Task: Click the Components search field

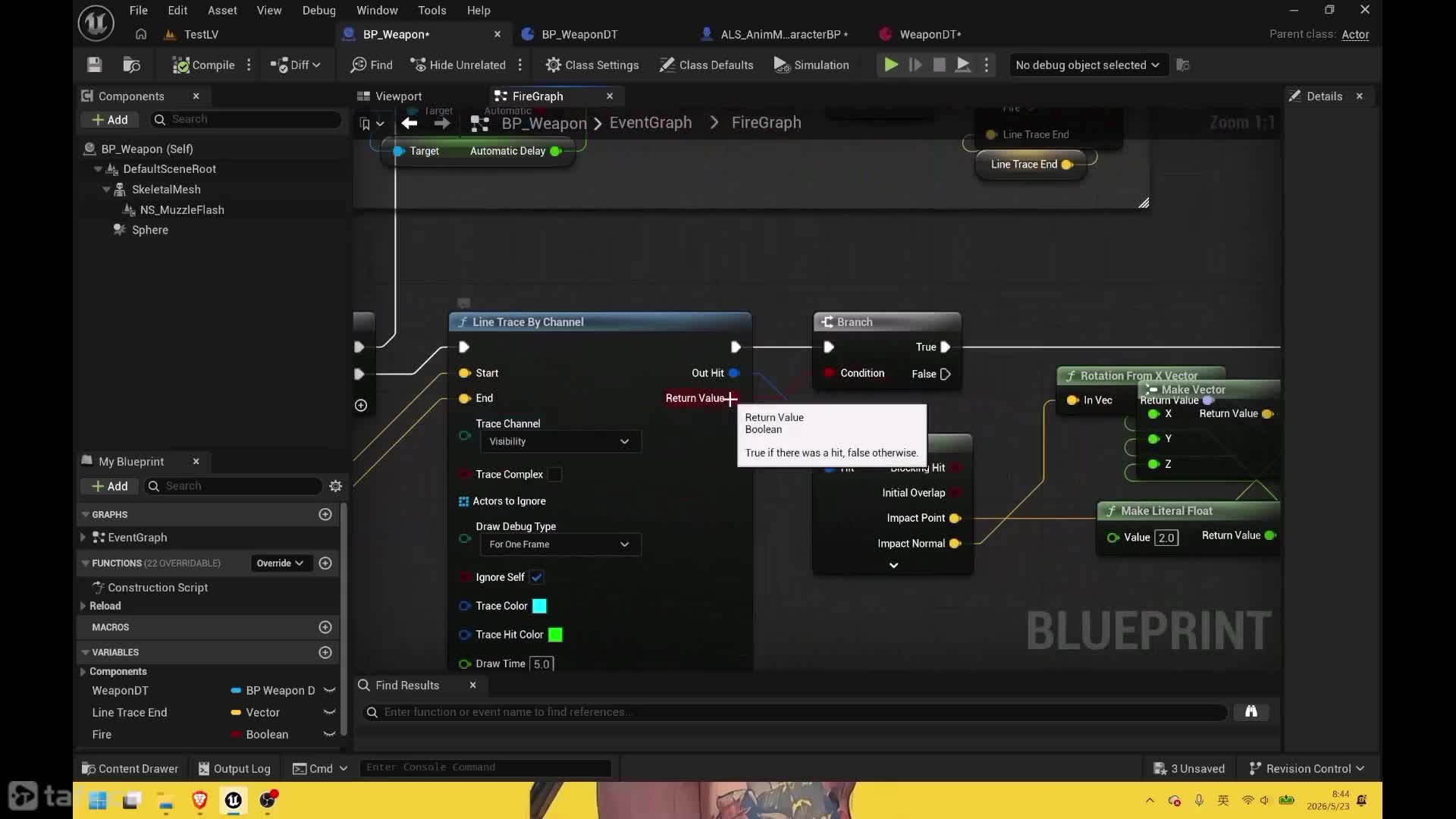Action: [246, 120]
